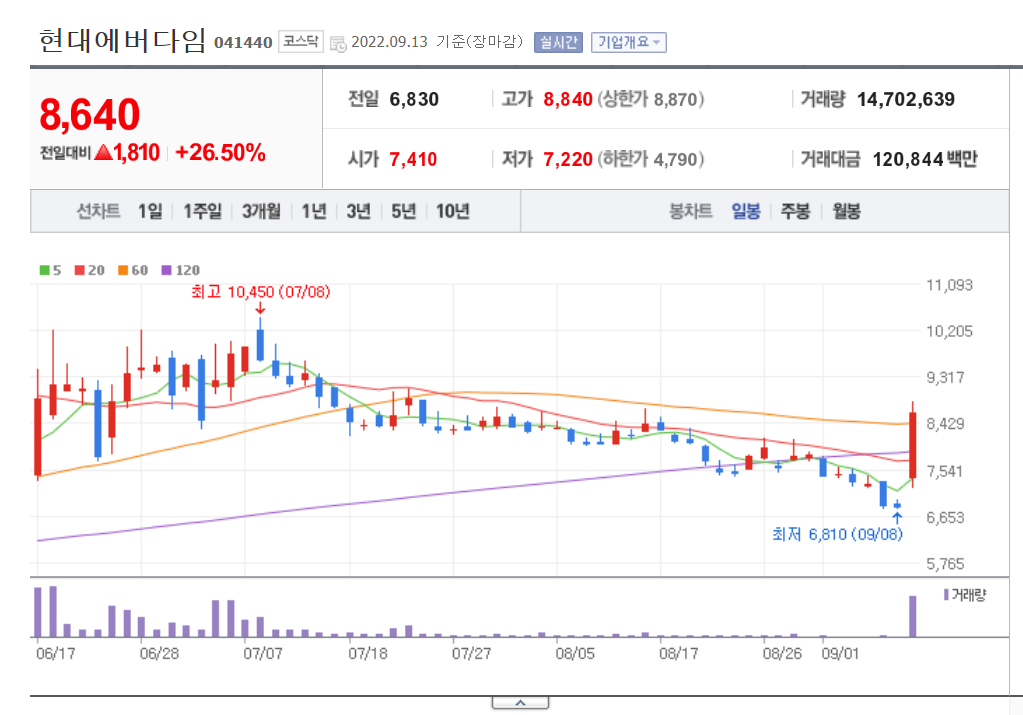Screen dimensions: 1023x715
Task: Click the purple 120-day moving average swatch
Action: 166,270
